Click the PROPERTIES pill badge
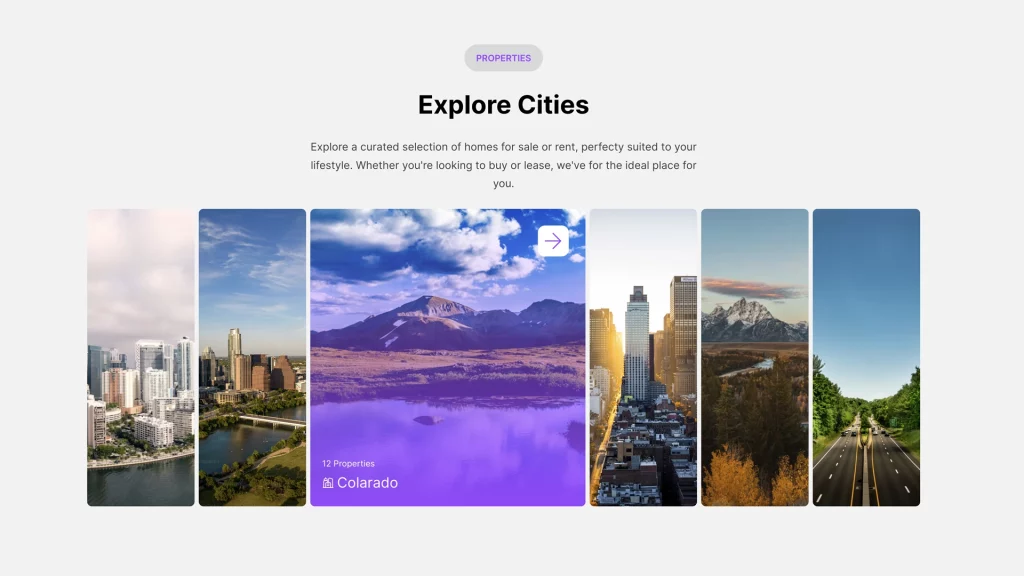This screenshot has height=576, width=1024. point(503,58)
